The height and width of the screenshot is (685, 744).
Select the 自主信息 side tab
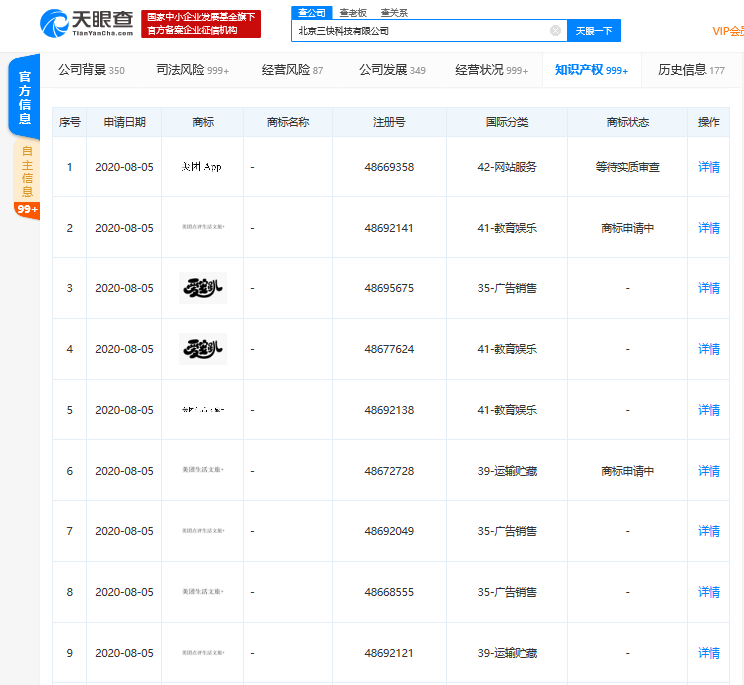coord(26,171)
